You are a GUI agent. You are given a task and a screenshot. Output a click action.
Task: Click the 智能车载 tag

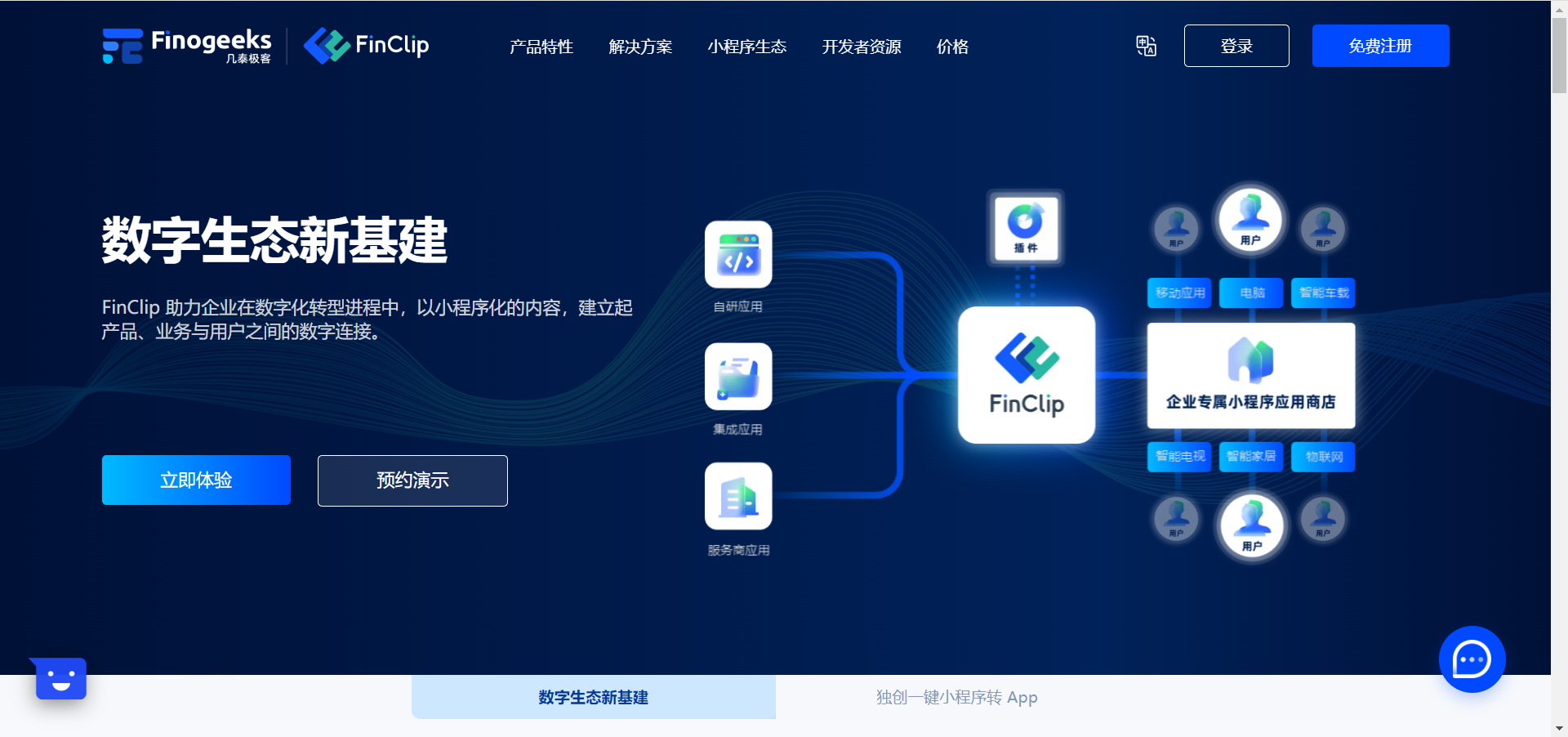point(1323,293)
